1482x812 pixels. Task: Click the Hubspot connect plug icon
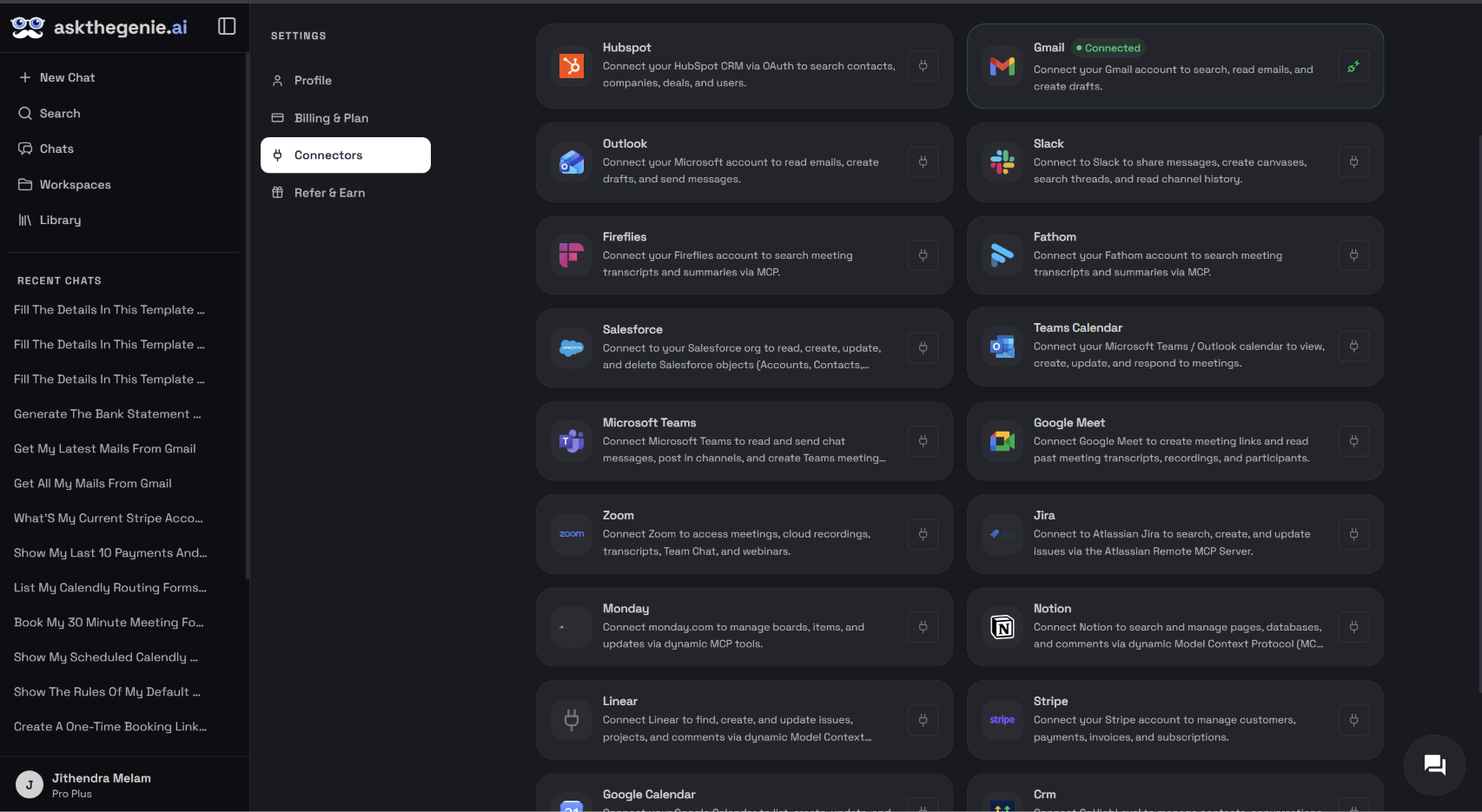[923, 66]
